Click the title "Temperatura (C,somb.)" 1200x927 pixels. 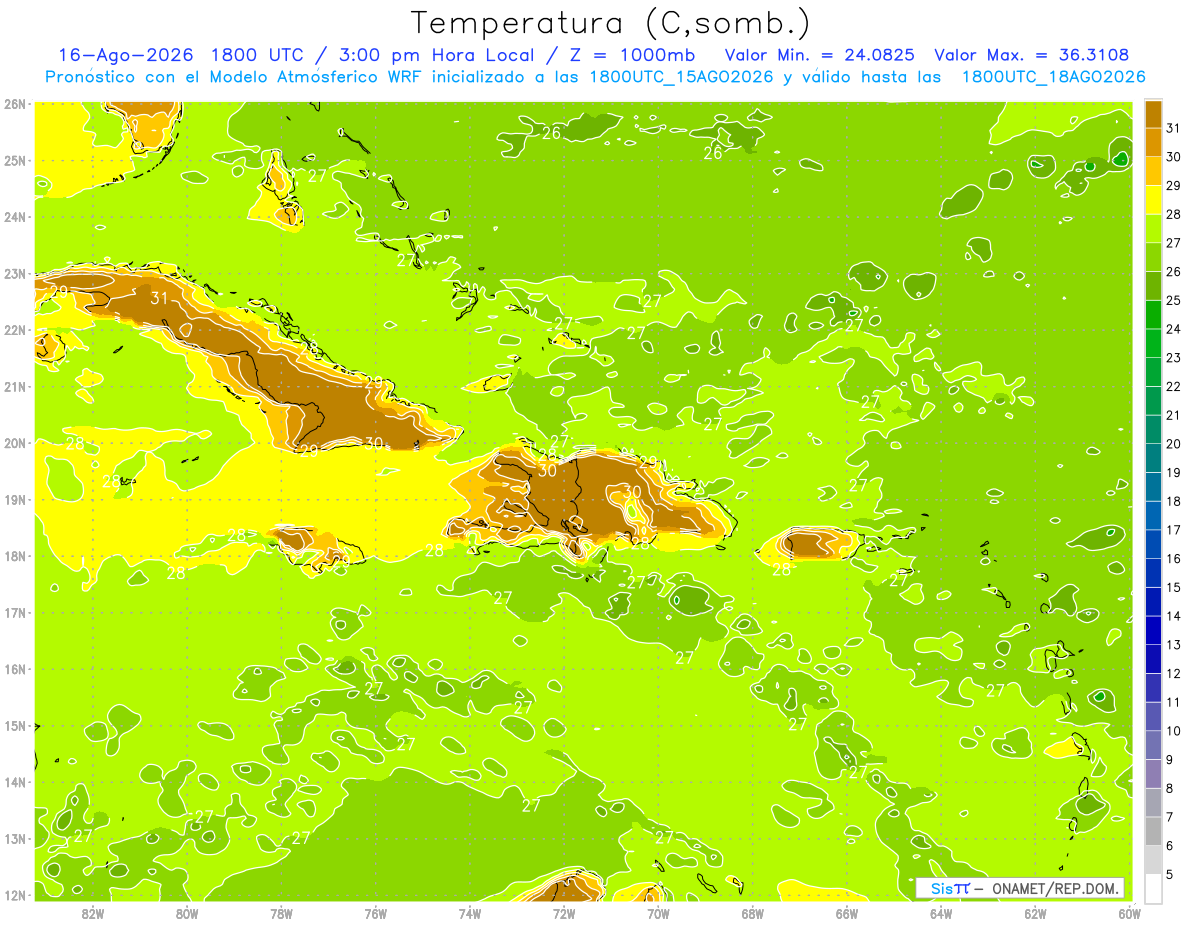[x=610, y=22]
